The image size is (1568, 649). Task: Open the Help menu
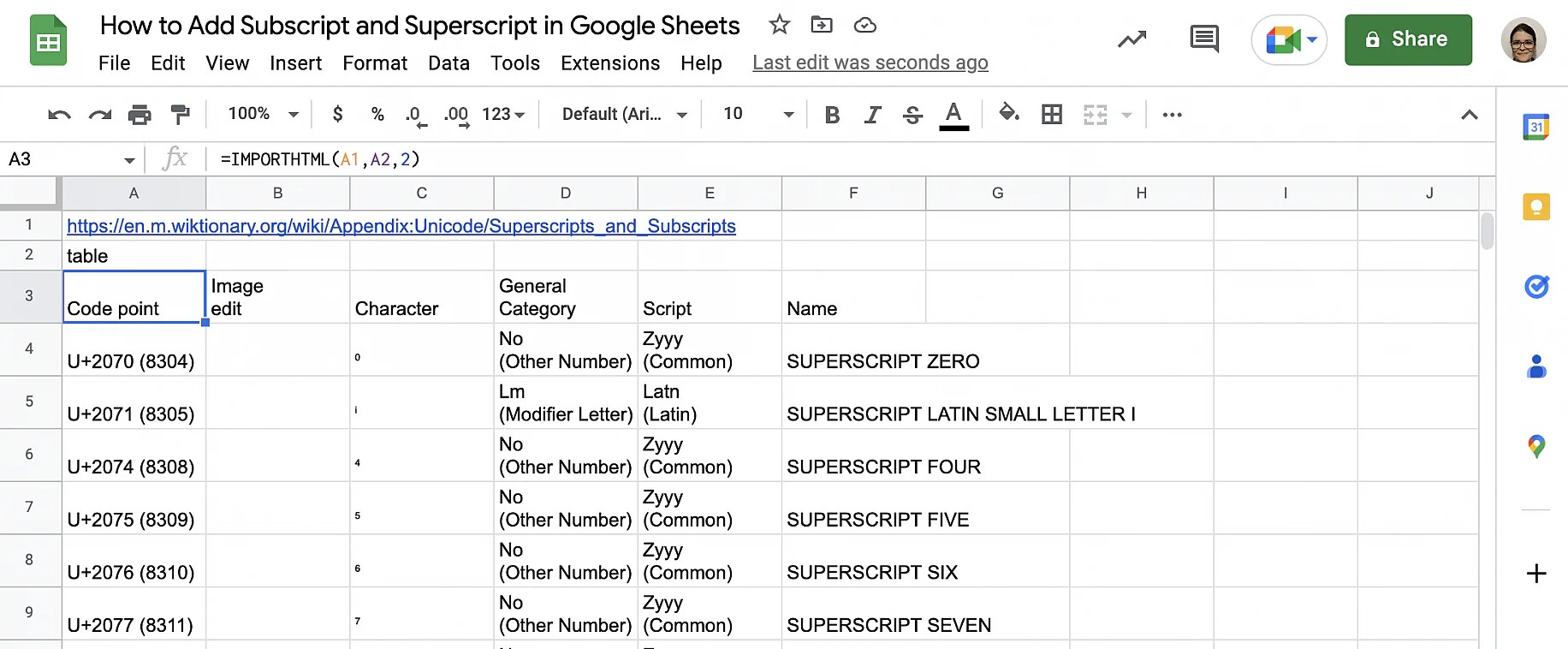[701, 63]
